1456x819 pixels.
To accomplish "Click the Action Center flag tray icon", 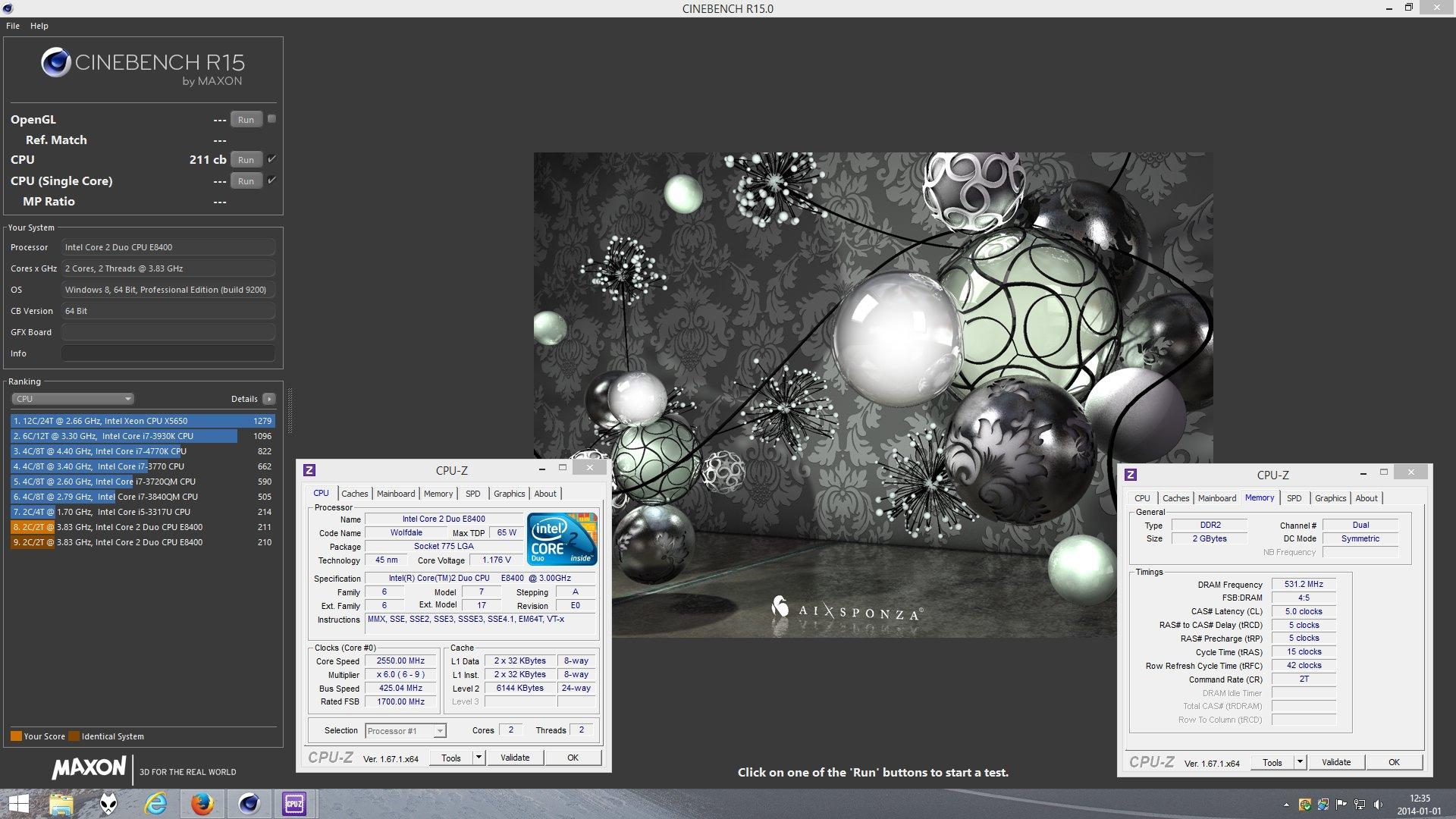I will 1341,805.
